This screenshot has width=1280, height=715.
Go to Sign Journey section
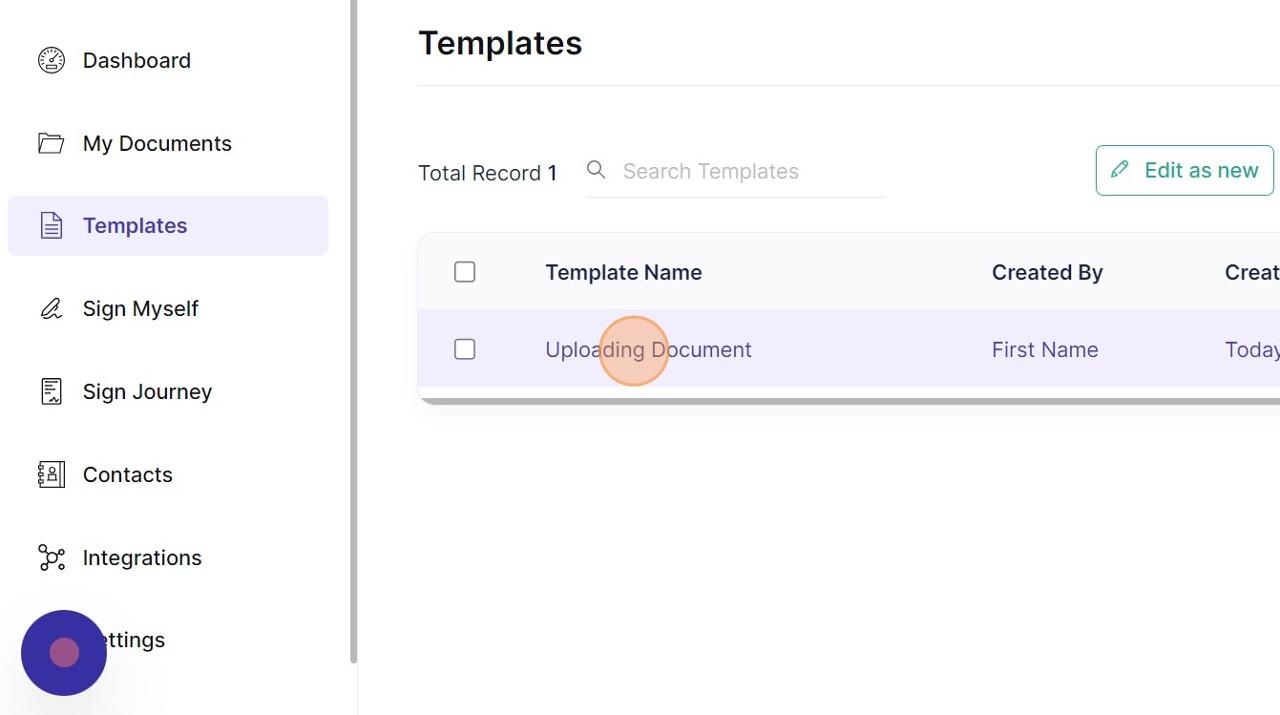(x=168, y=391)
